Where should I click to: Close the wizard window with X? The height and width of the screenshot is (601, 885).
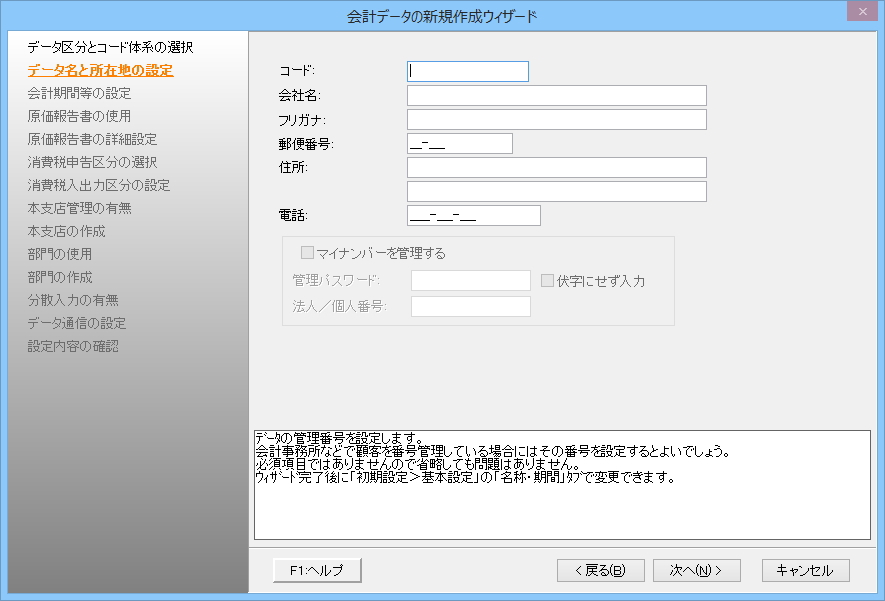coord(859,11)
